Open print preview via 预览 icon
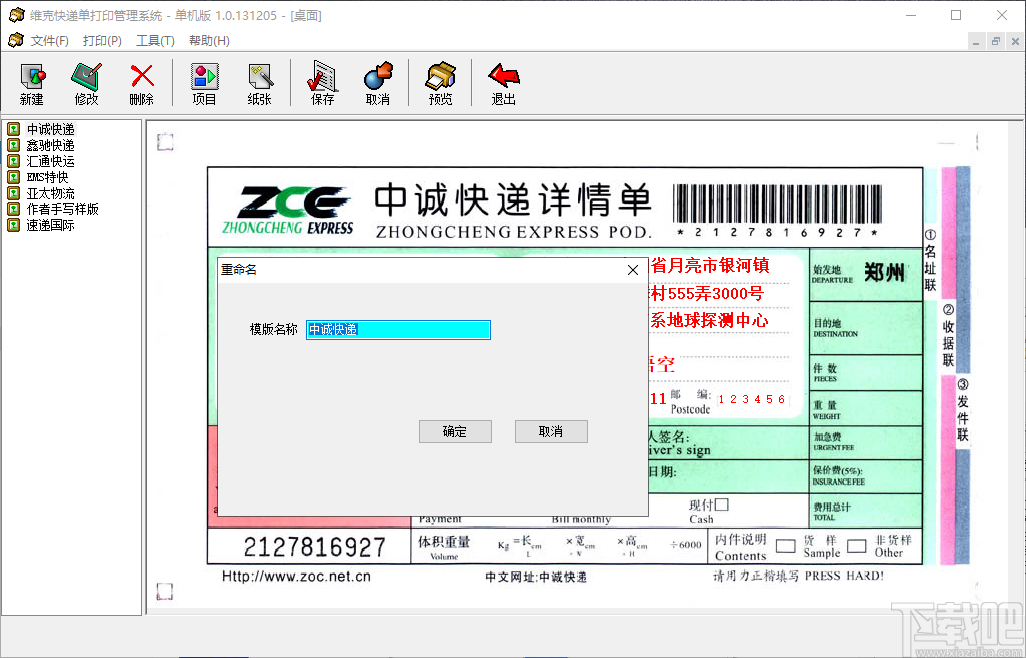The height and width of the screenshot is (658, 1026). point(439,83)
